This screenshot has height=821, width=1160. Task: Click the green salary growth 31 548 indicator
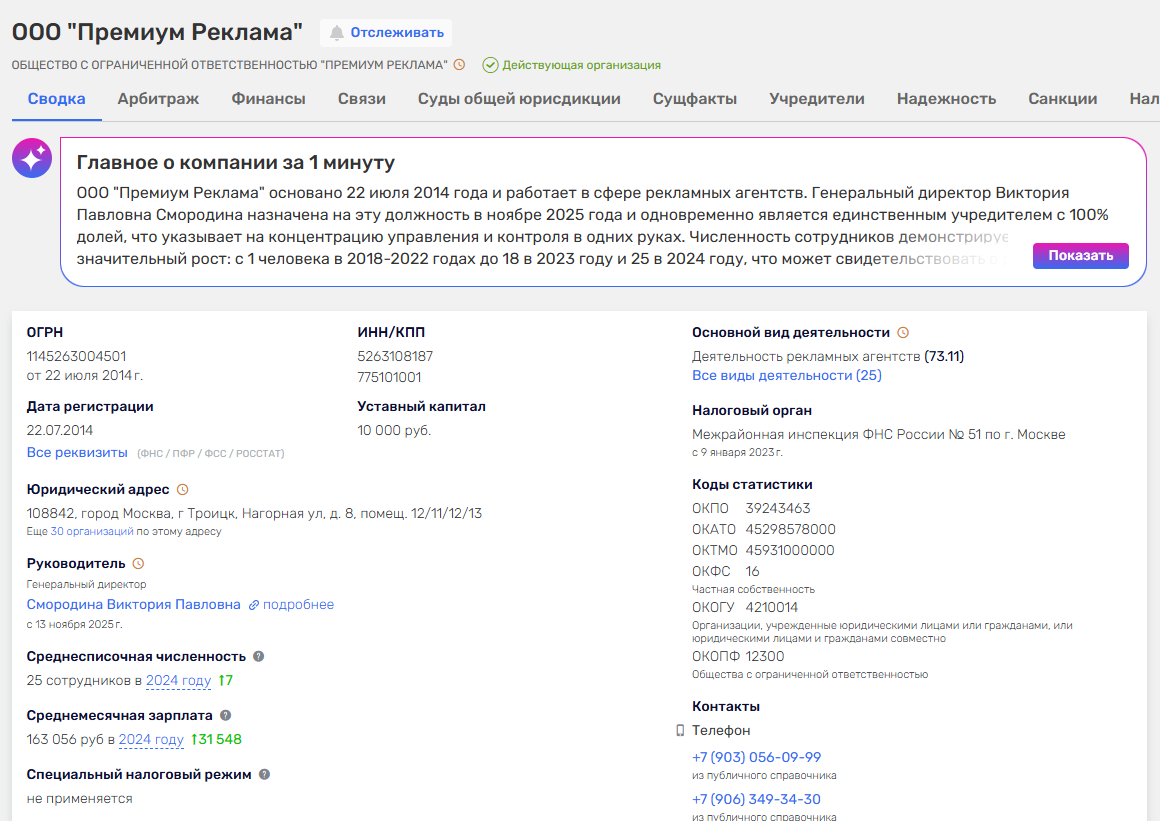pyautogui.click(x=216, y=740)
